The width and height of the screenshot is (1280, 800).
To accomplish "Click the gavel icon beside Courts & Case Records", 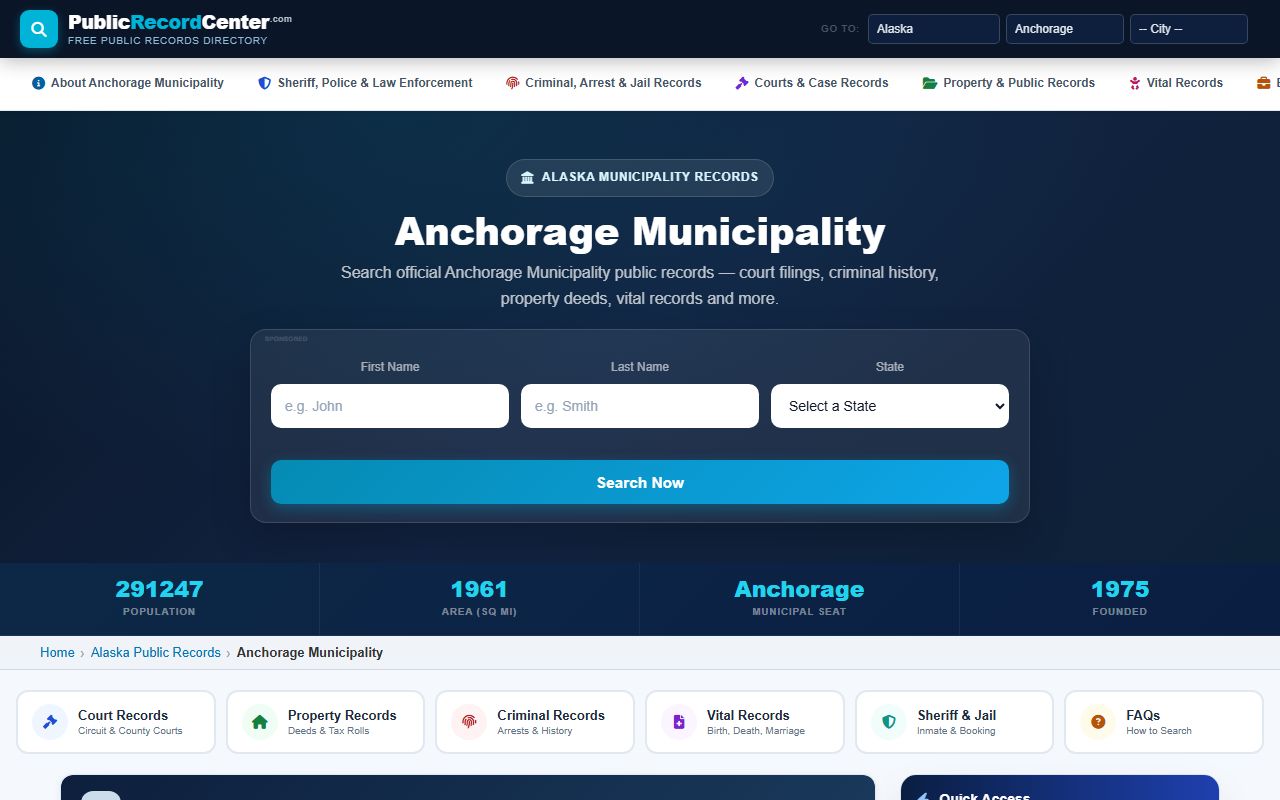I will 742,83.
